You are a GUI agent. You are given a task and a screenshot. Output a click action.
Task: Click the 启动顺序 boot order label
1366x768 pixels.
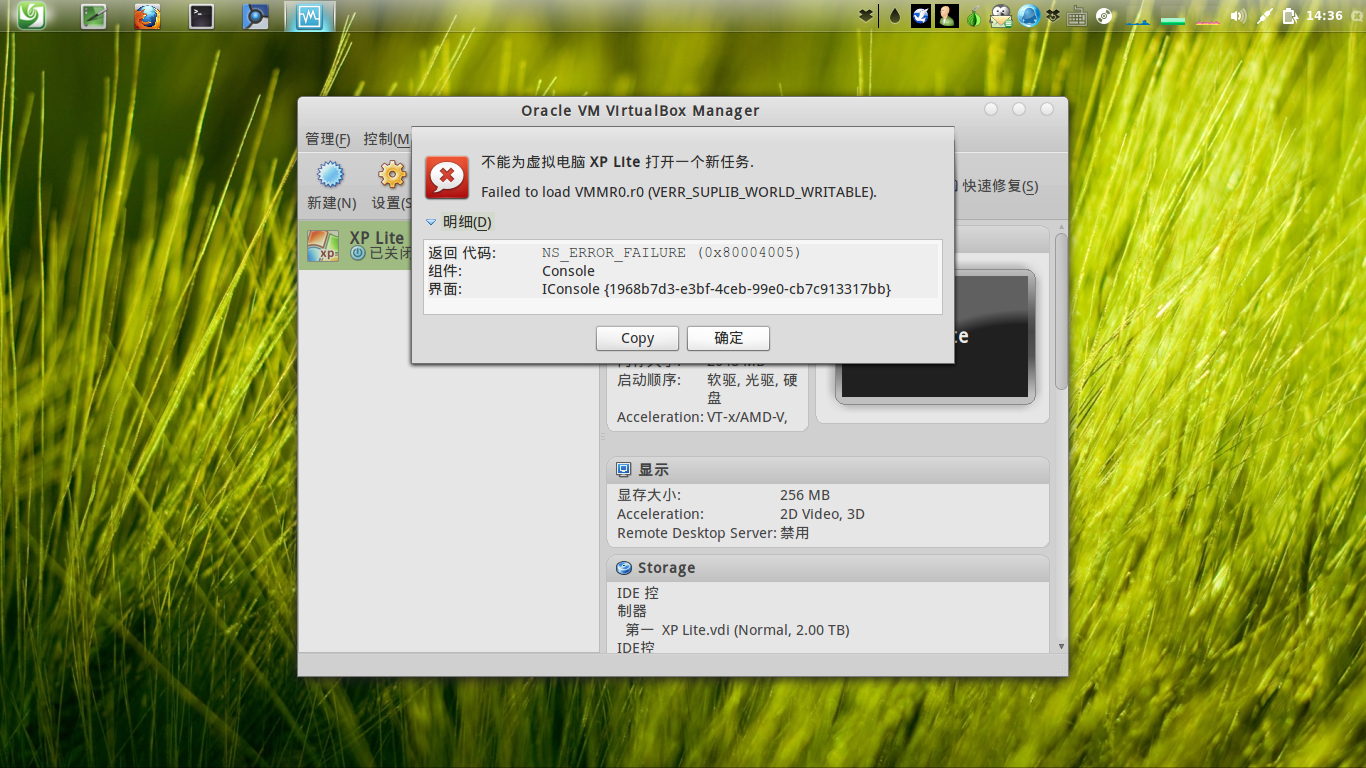click(648, 380)
